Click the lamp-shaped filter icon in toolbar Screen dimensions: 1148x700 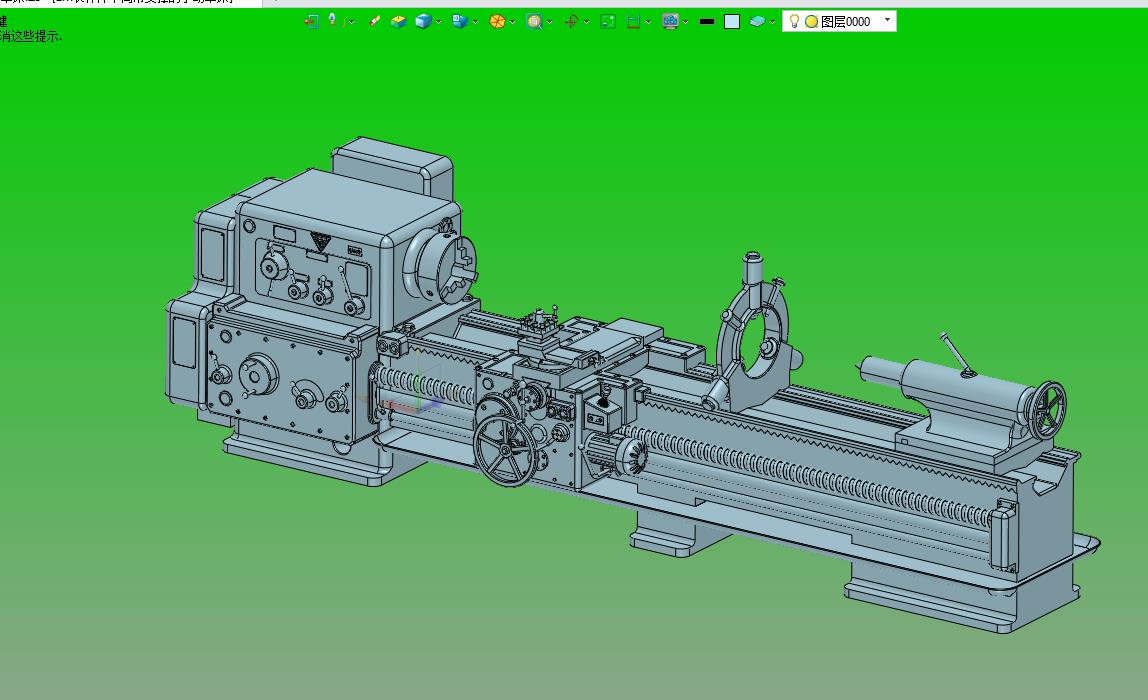pos(333,21)
